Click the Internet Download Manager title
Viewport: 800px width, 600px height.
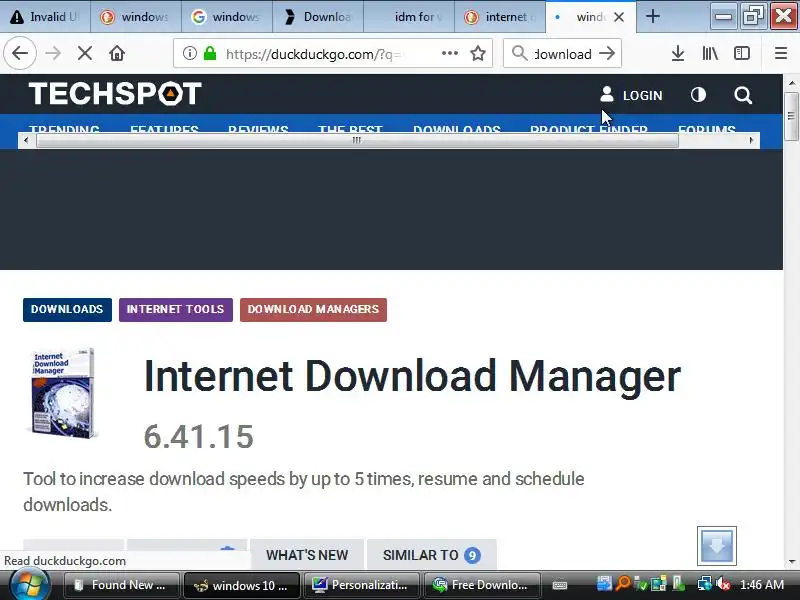(x=412, y=377)
